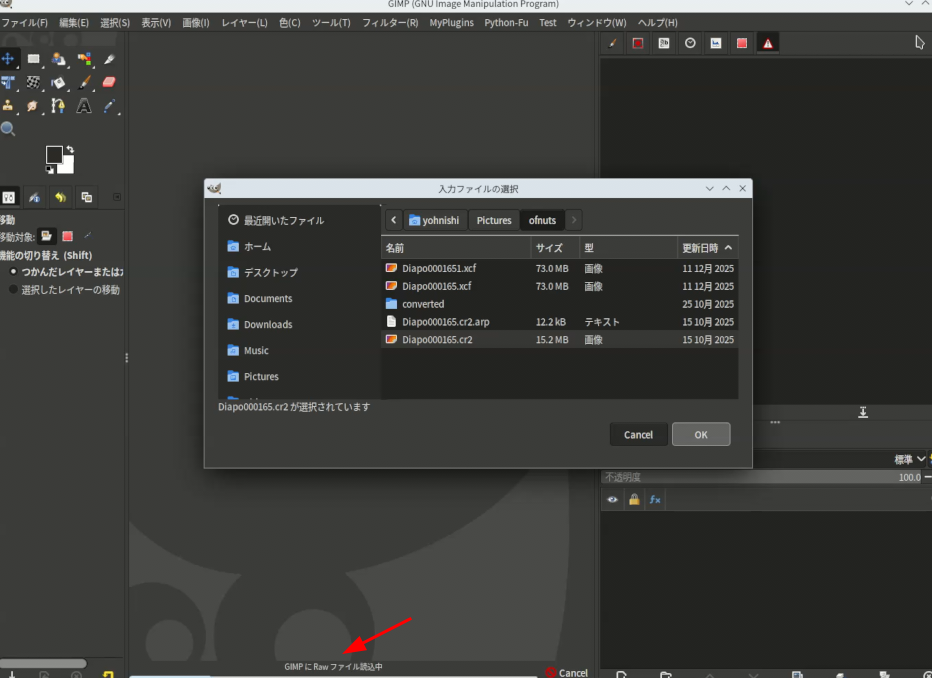Open the Undo History tab
The image size is (932, 678).
pos(60,197)
